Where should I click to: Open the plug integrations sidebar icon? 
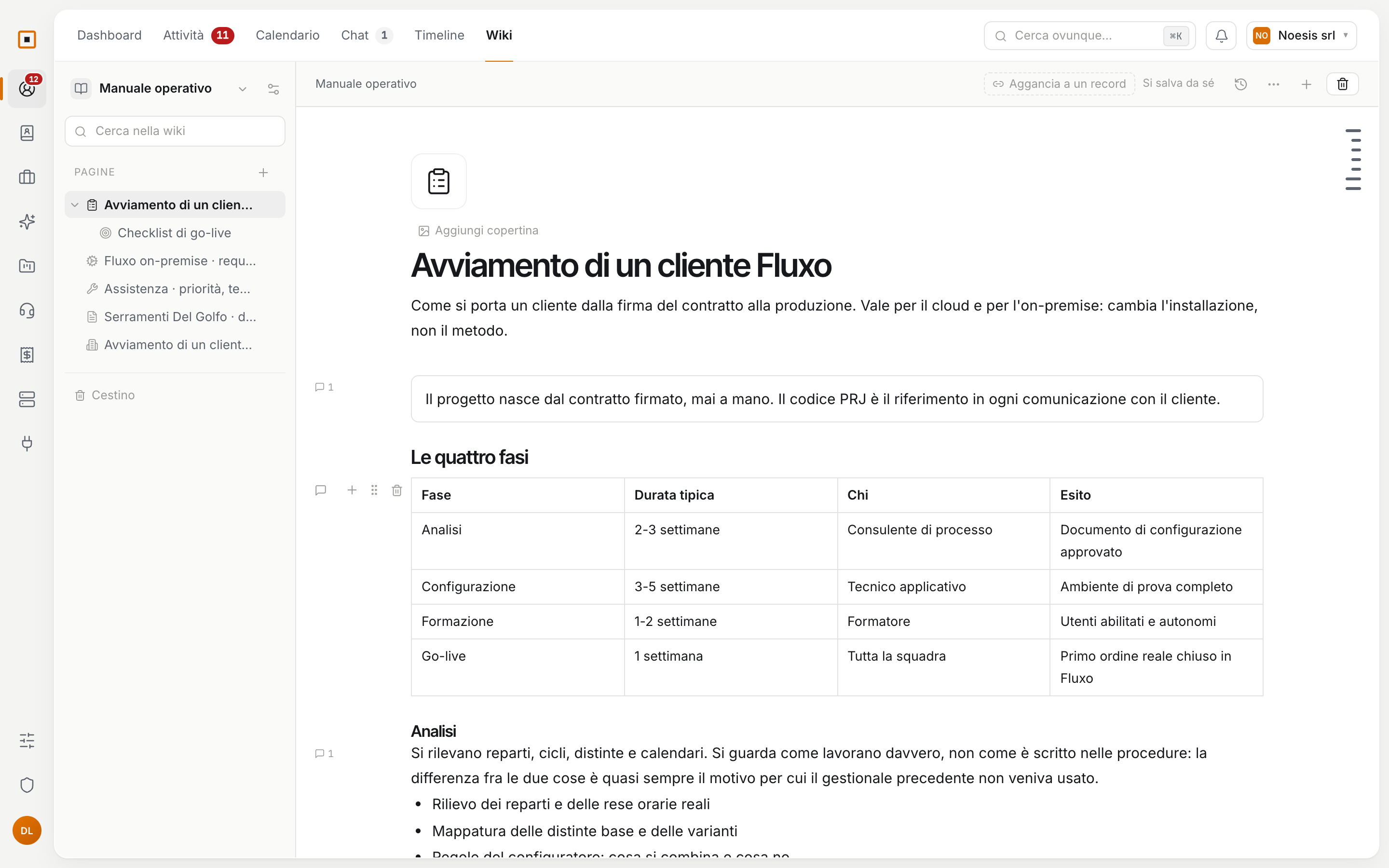point(27,443)
